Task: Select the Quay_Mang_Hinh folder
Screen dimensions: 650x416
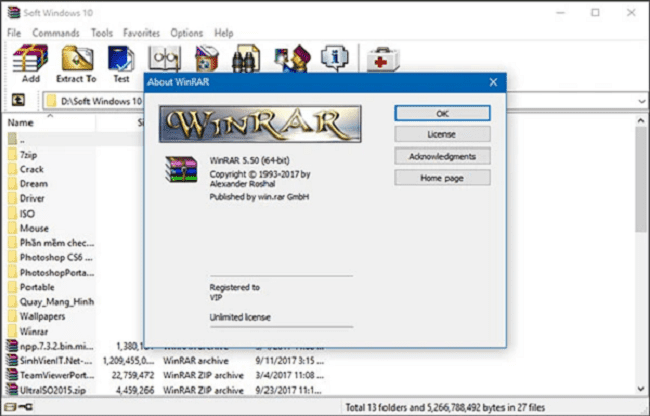Action: (x=57, y=302)
